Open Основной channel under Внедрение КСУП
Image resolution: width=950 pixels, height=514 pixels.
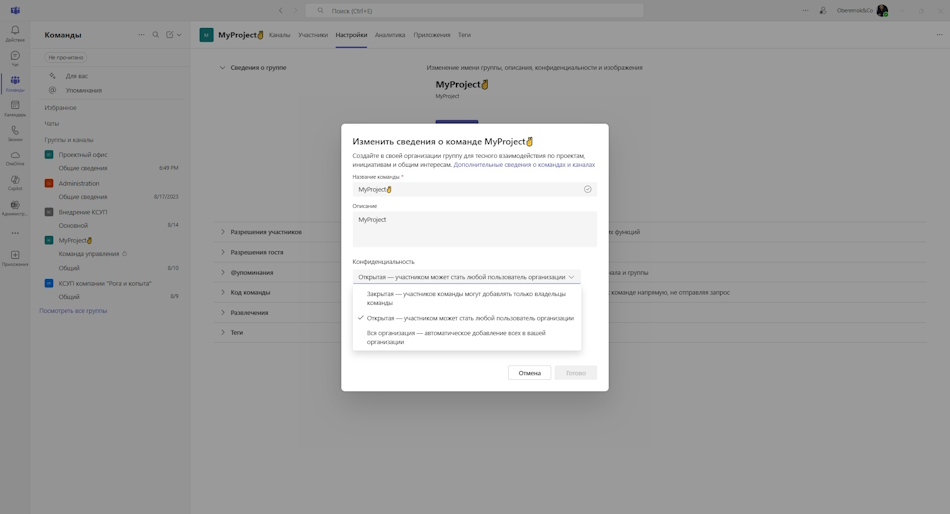pos(73,225)
